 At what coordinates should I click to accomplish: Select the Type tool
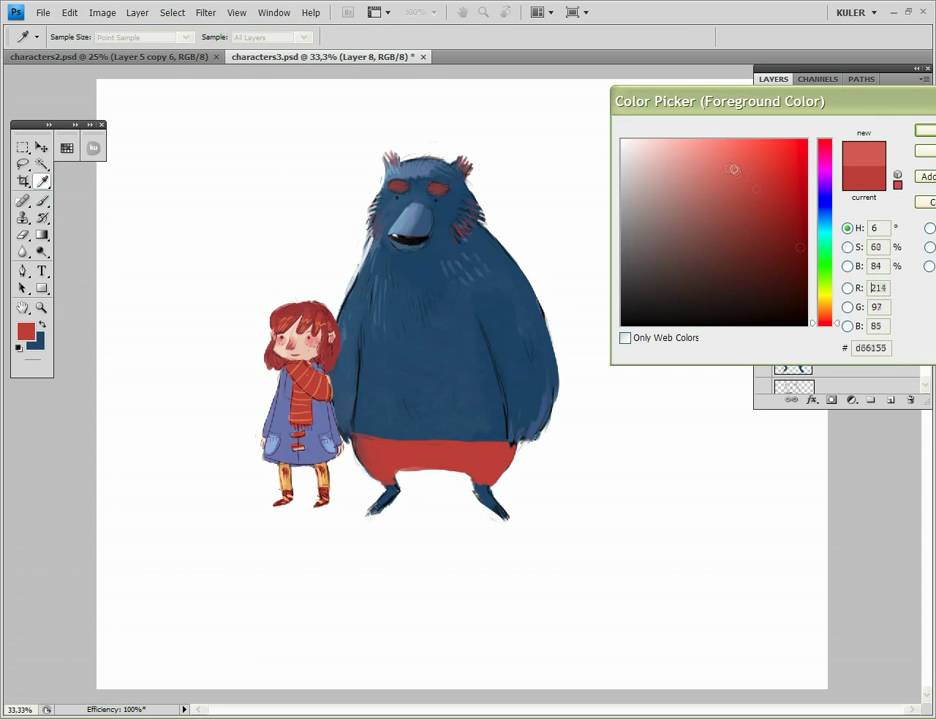point(41,271)
